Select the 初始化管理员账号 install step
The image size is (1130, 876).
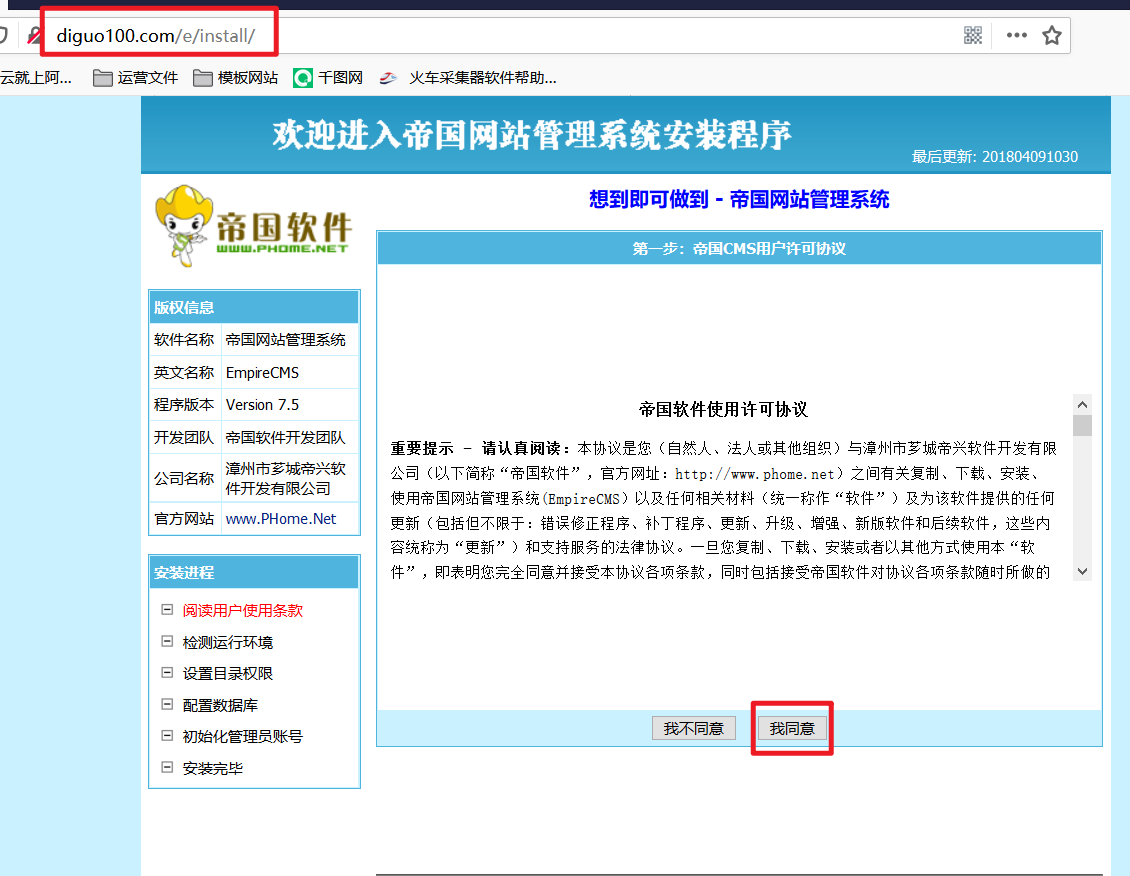(243, 736)
